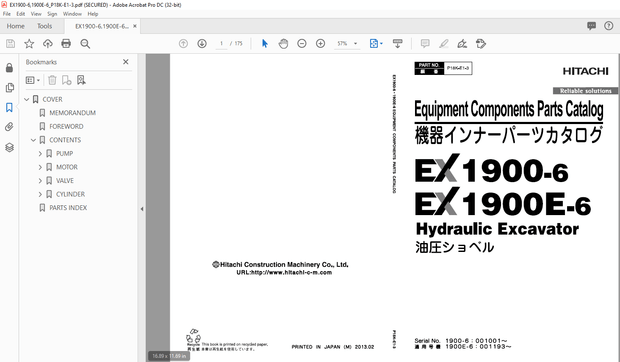Screen dimensions: 620x362
Task: Select the CONTENTS bookmark label
Action: click(65, 140)
